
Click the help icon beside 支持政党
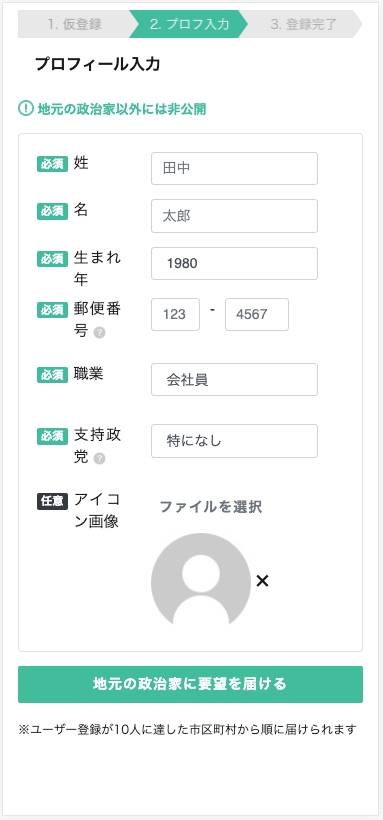[99, 459]
